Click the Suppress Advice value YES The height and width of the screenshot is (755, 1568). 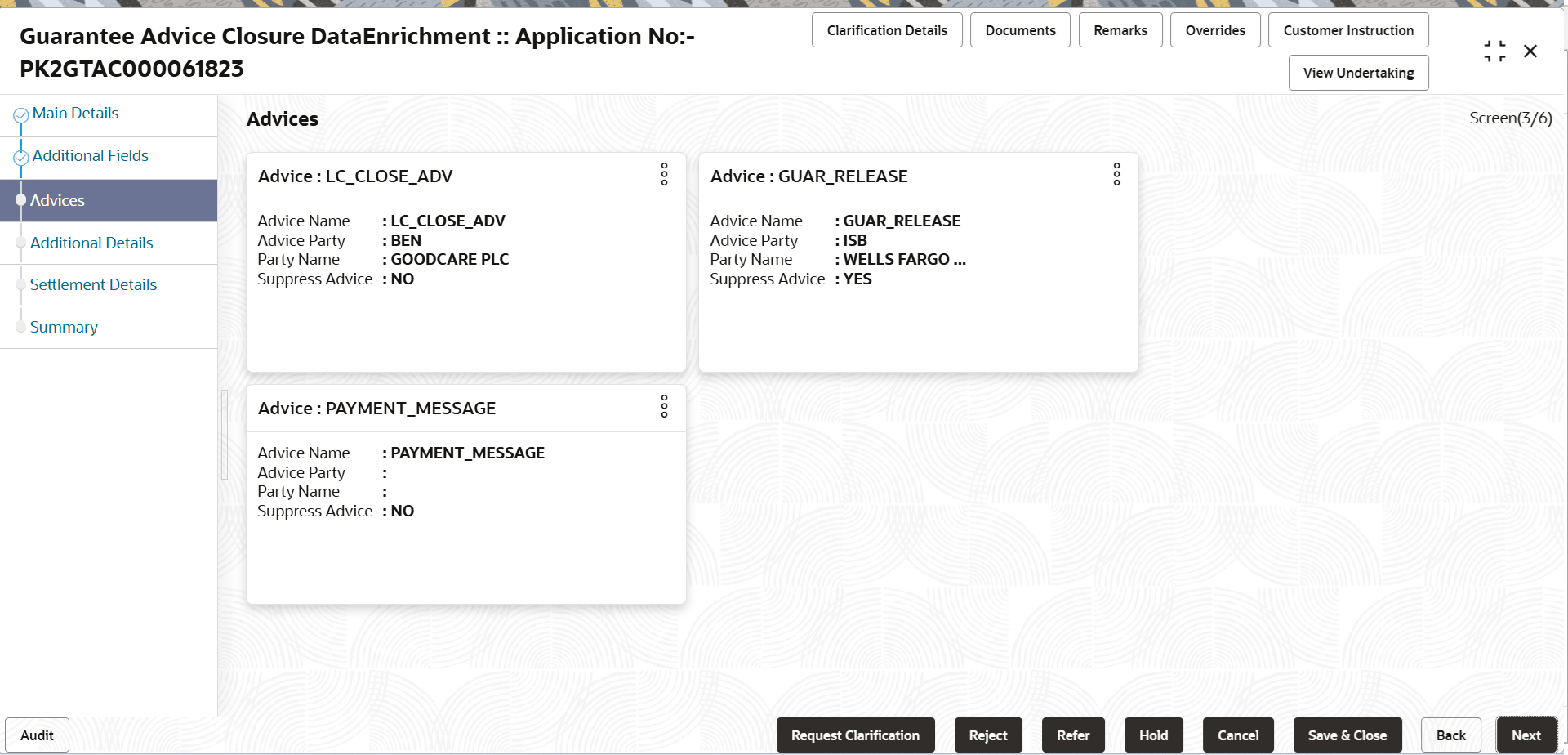(x=857, y=279)
